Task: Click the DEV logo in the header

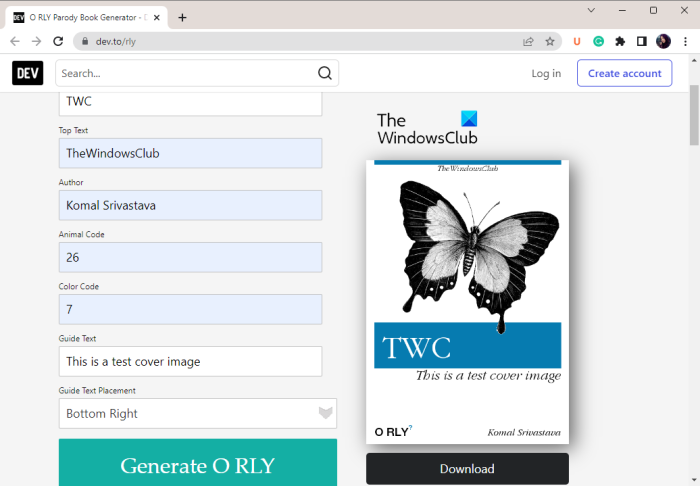Action: [28, 73]
